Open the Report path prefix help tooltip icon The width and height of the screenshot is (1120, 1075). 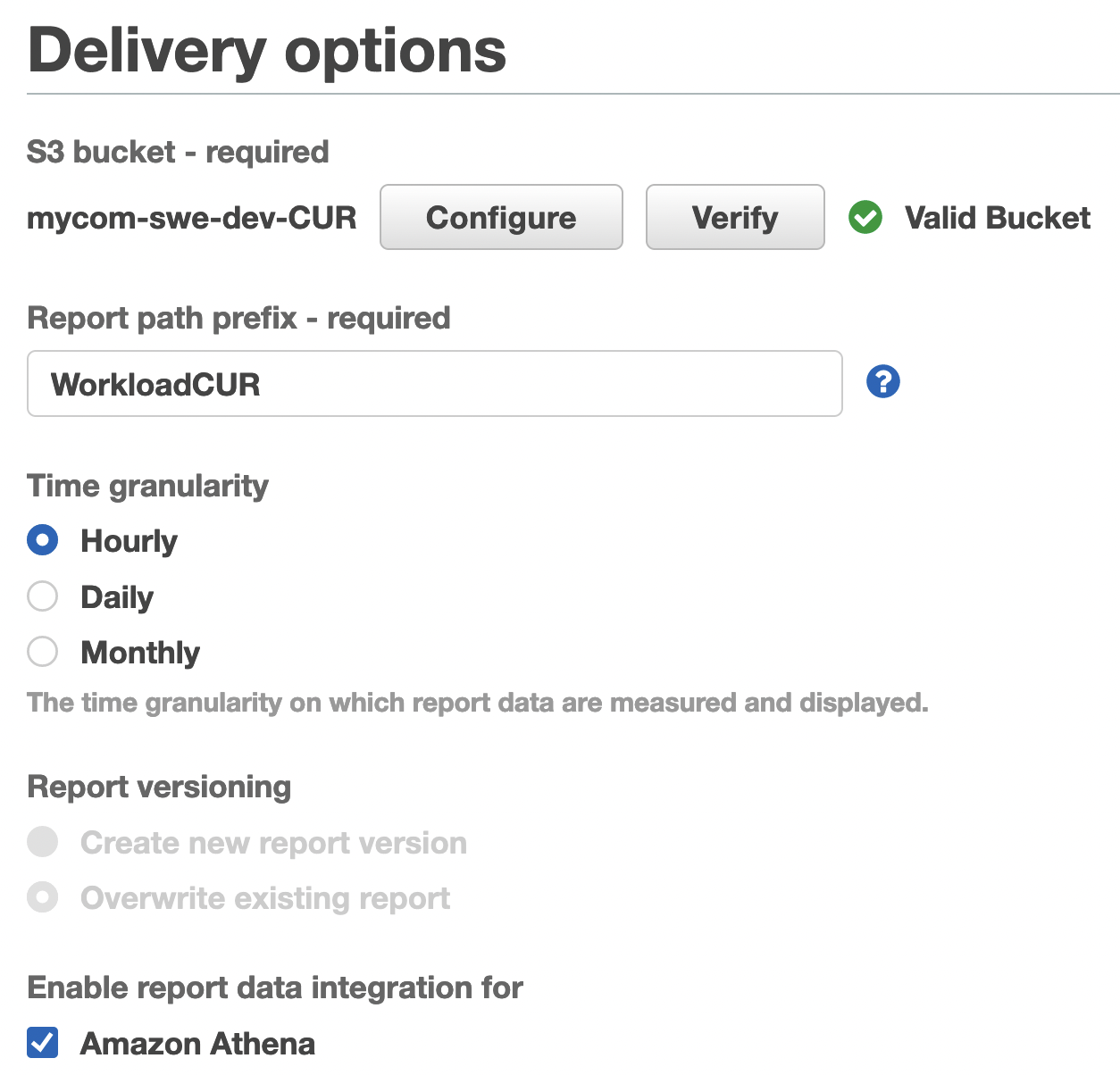pyautogui.click(x=882, y=381)
